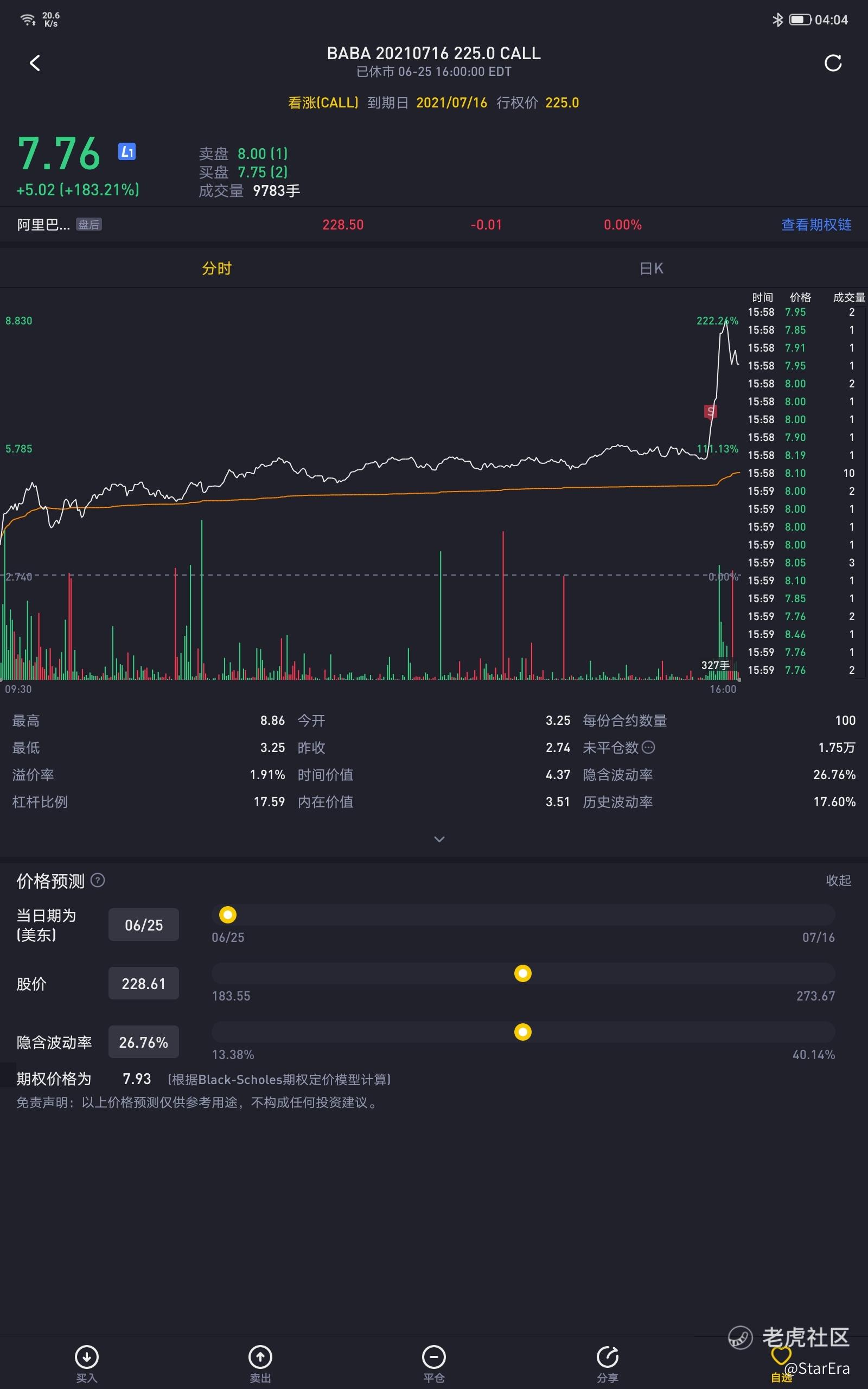Tap the 期权价格为 7.93 result

[137, 1079]
